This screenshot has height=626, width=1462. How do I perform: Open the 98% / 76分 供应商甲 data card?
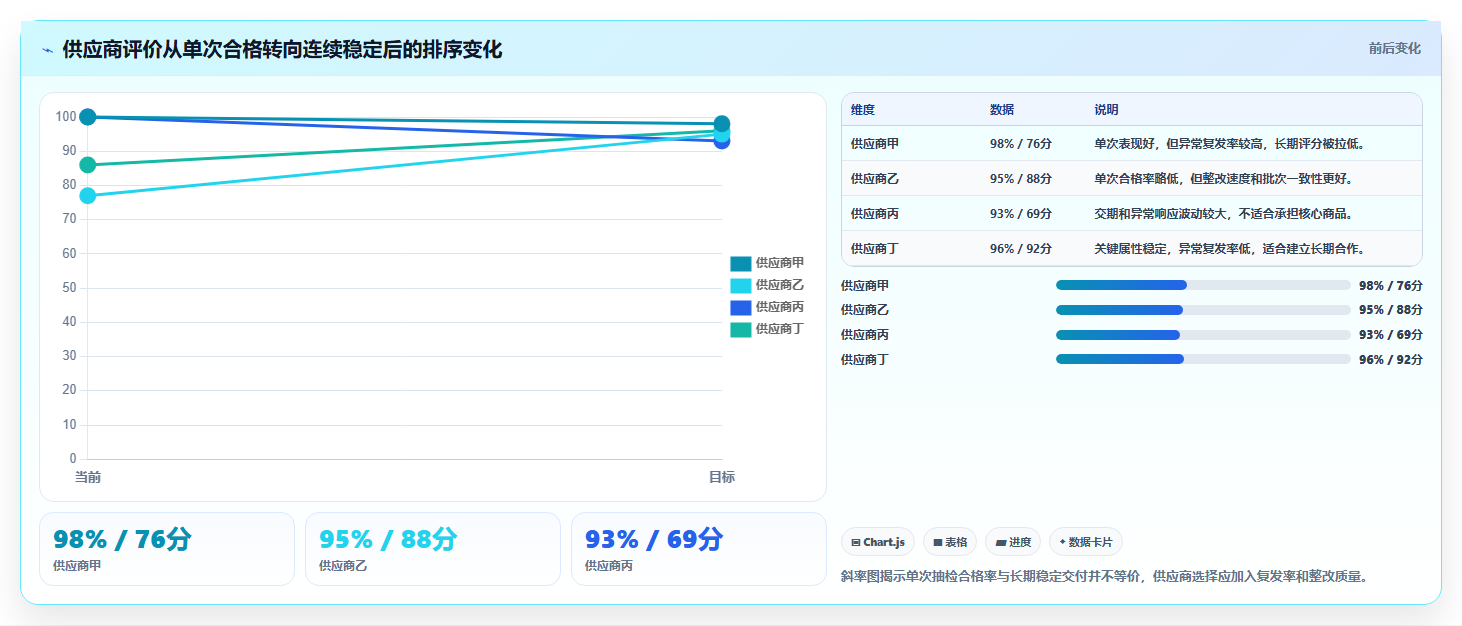point(167,549)
